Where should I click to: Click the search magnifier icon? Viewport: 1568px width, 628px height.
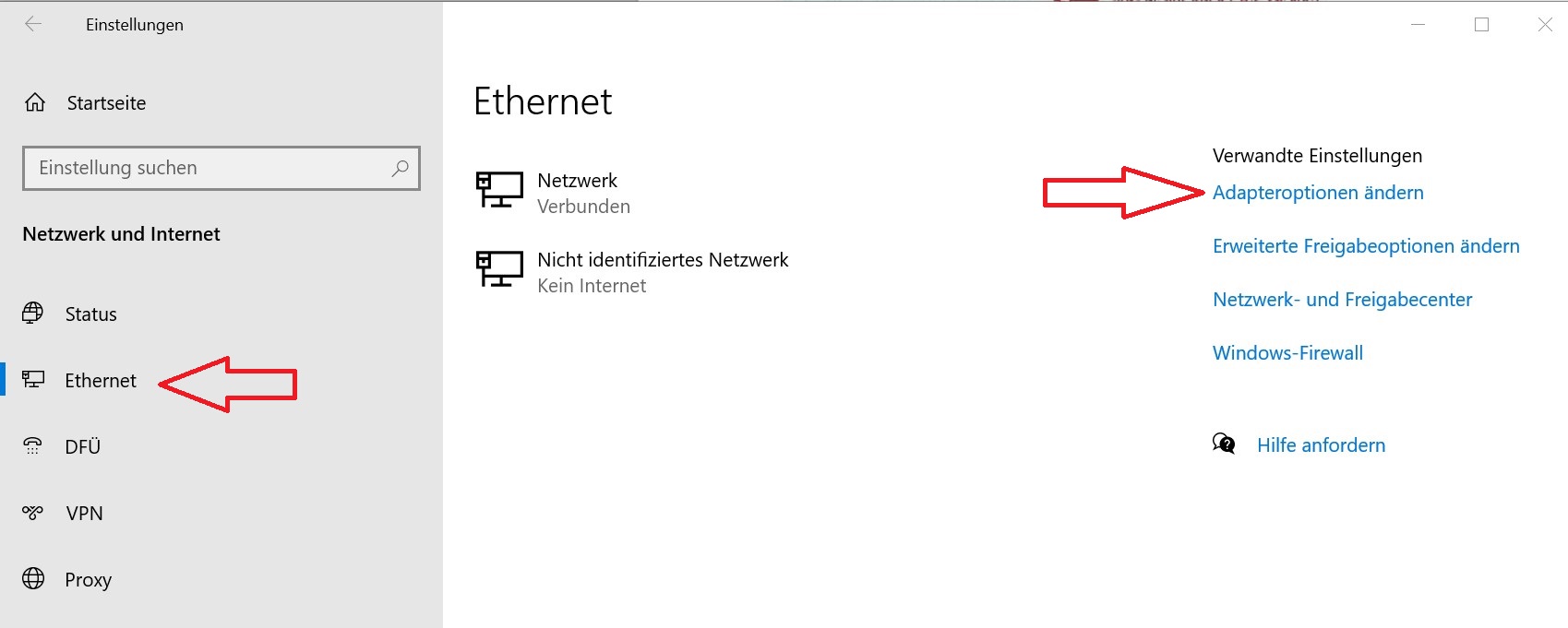(x=400, y=168)
